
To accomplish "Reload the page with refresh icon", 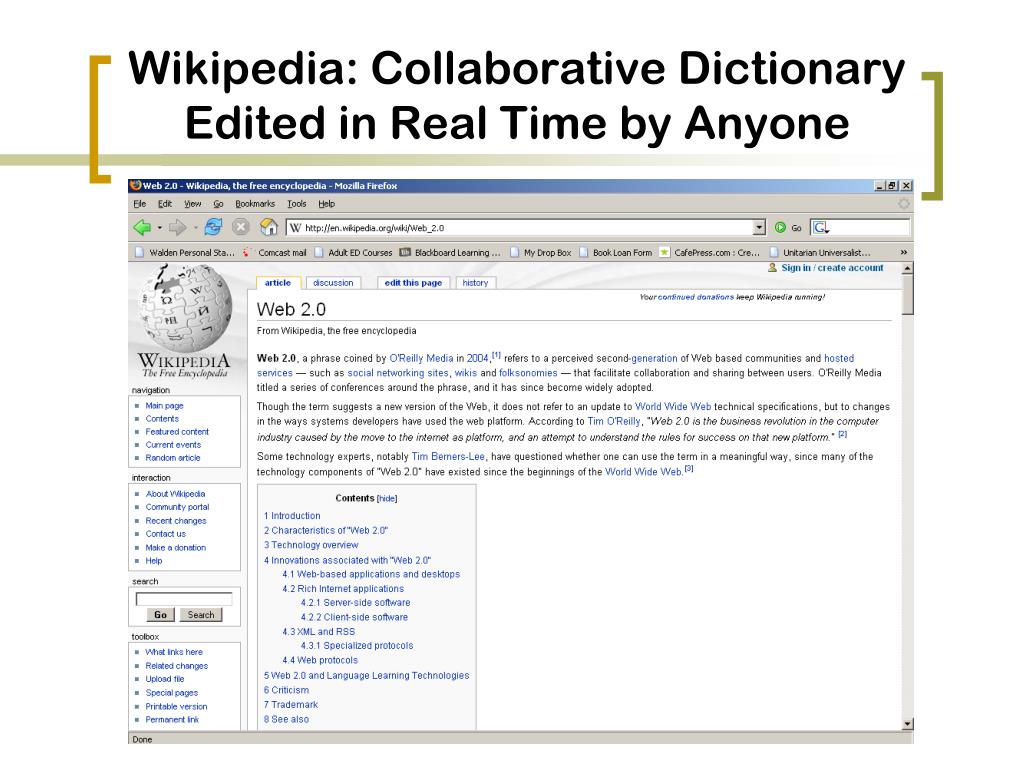I will click(x=213, y=227).
